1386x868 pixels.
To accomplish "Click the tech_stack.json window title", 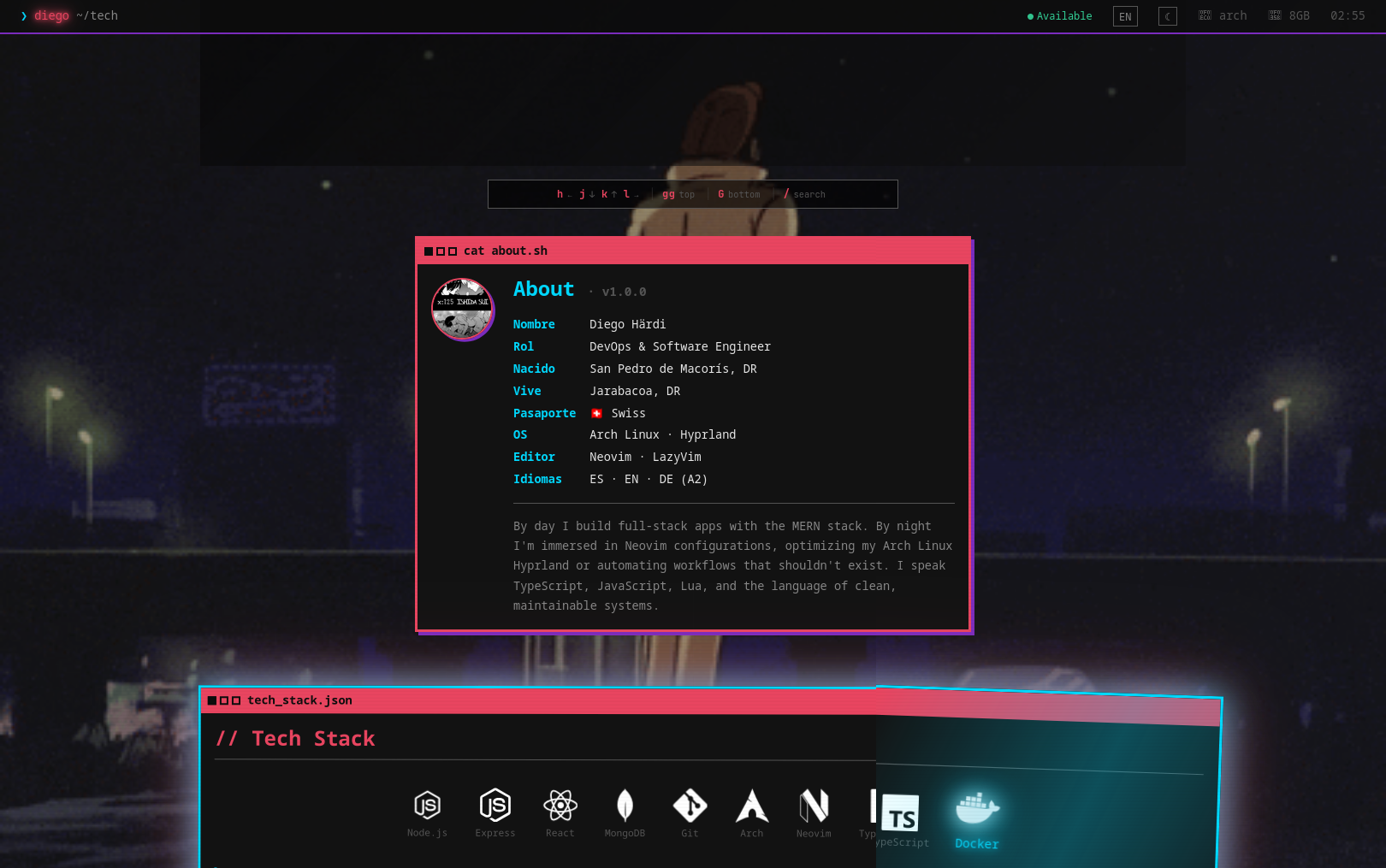I will (300, 700).
